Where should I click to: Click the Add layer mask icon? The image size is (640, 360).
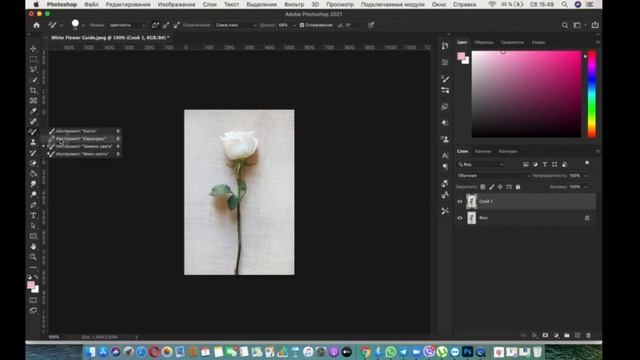[x=545, y=335]
